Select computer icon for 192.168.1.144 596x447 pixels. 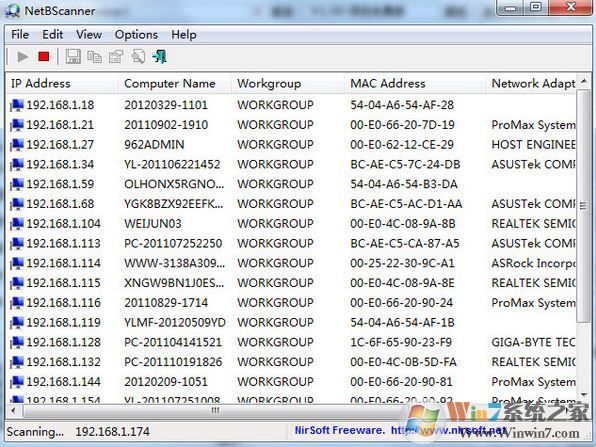pos(17,382)
